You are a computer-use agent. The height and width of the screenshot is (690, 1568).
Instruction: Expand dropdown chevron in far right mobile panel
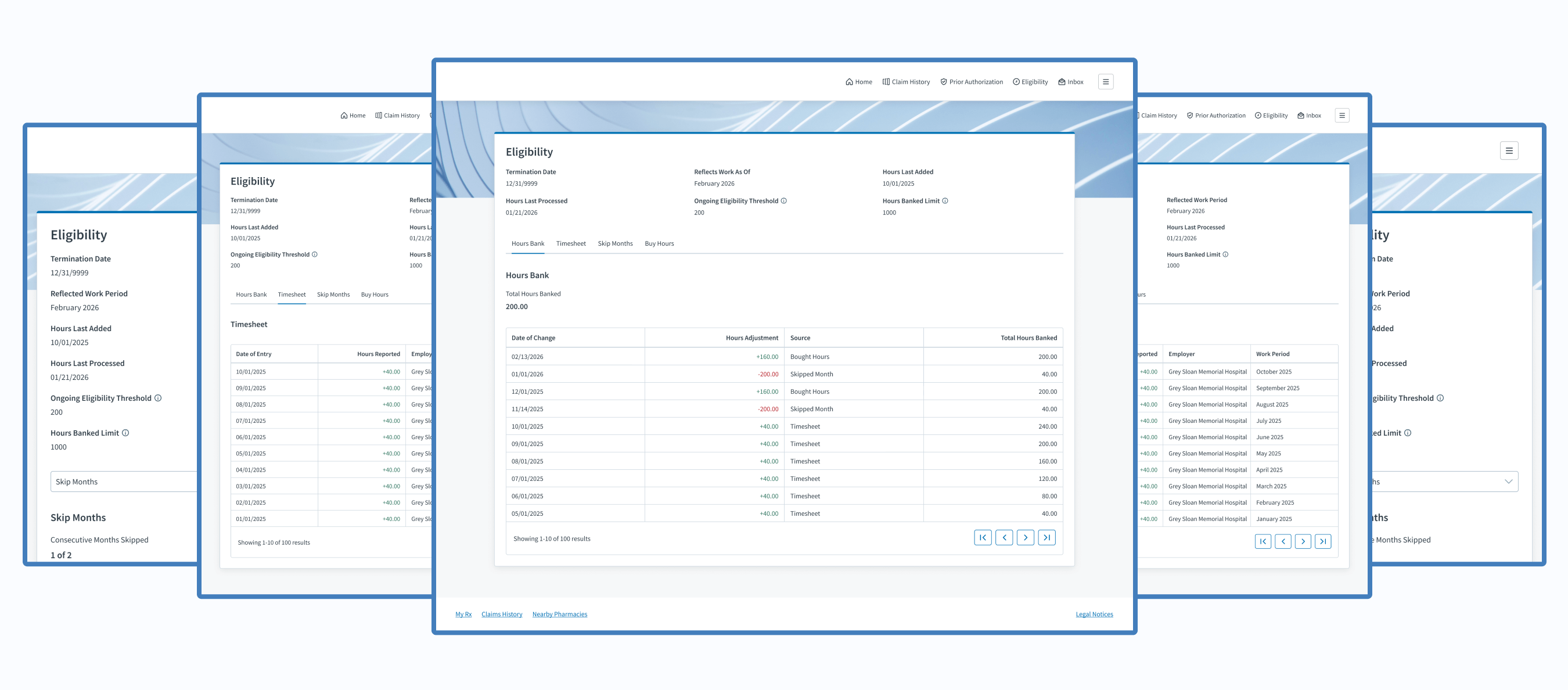point(1508,481)
